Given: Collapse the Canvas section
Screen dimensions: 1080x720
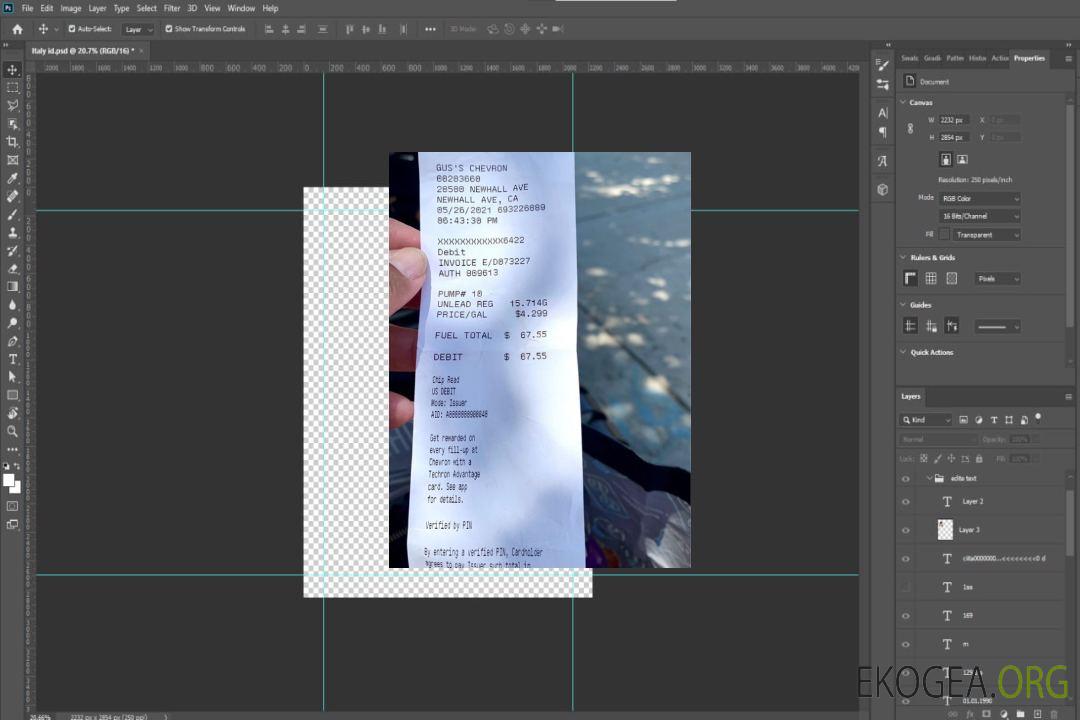Looking at the screenshot, I should coord(904,103).
